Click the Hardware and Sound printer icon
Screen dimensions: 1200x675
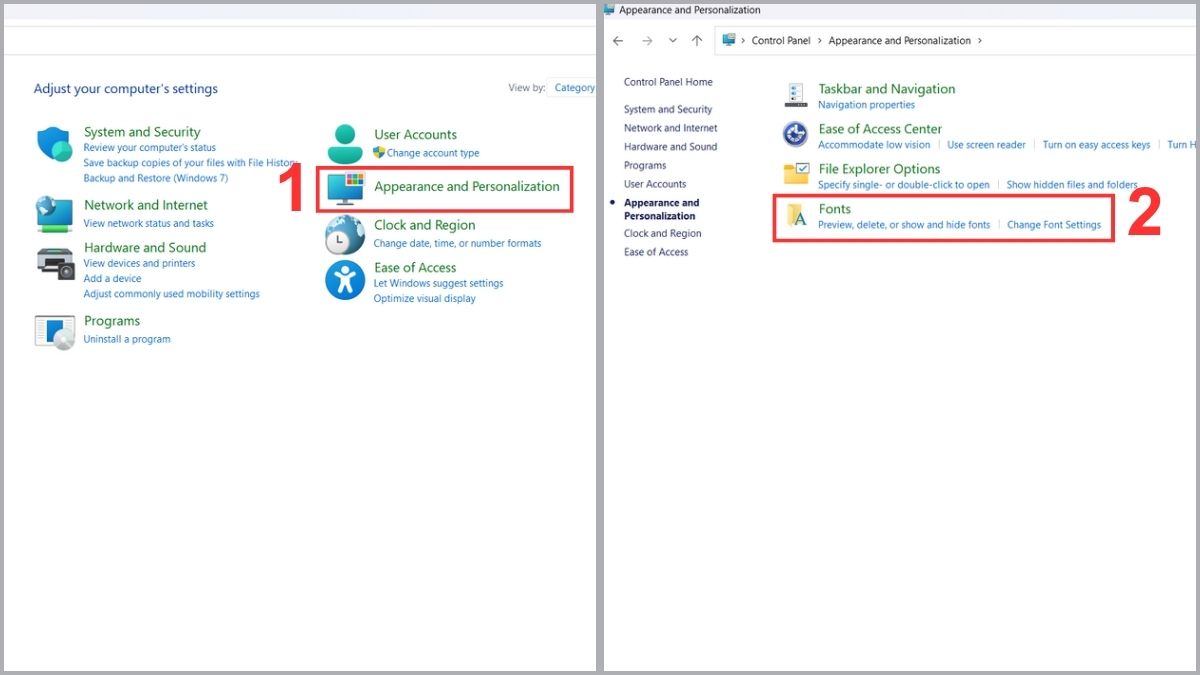55,262
